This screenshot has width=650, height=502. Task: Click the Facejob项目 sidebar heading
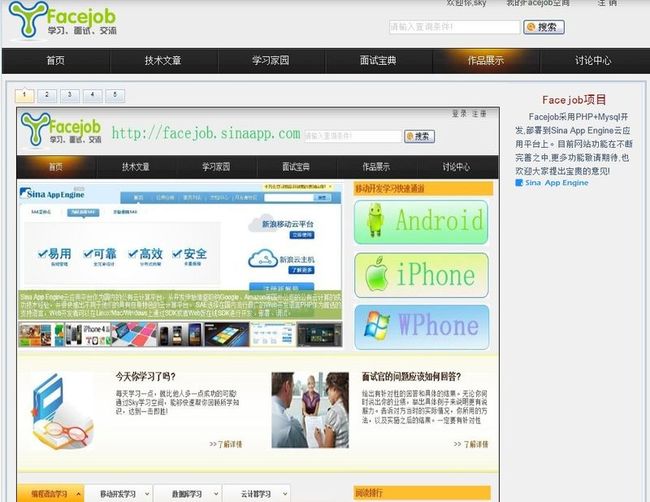tap(574, 100)
